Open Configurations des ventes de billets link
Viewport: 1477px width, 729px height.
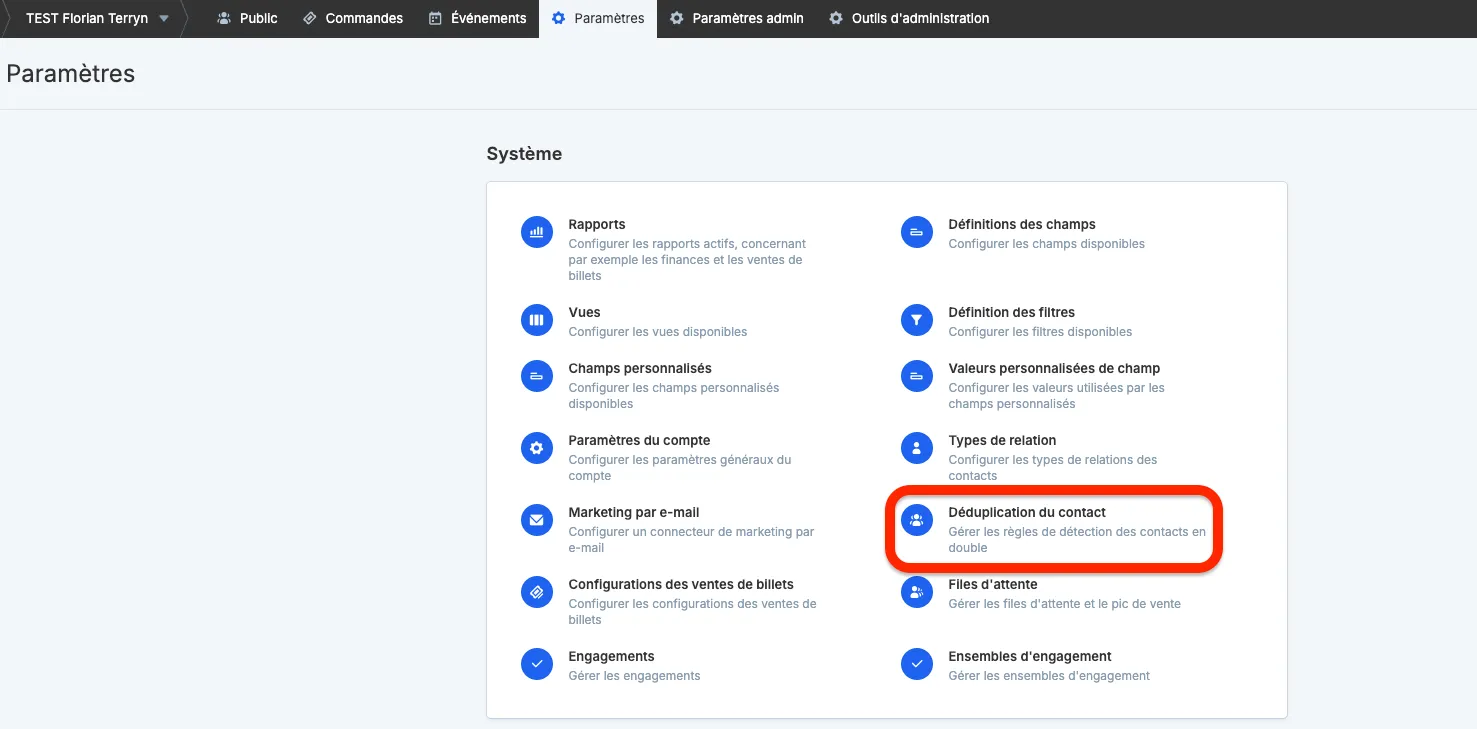[681, 585]
